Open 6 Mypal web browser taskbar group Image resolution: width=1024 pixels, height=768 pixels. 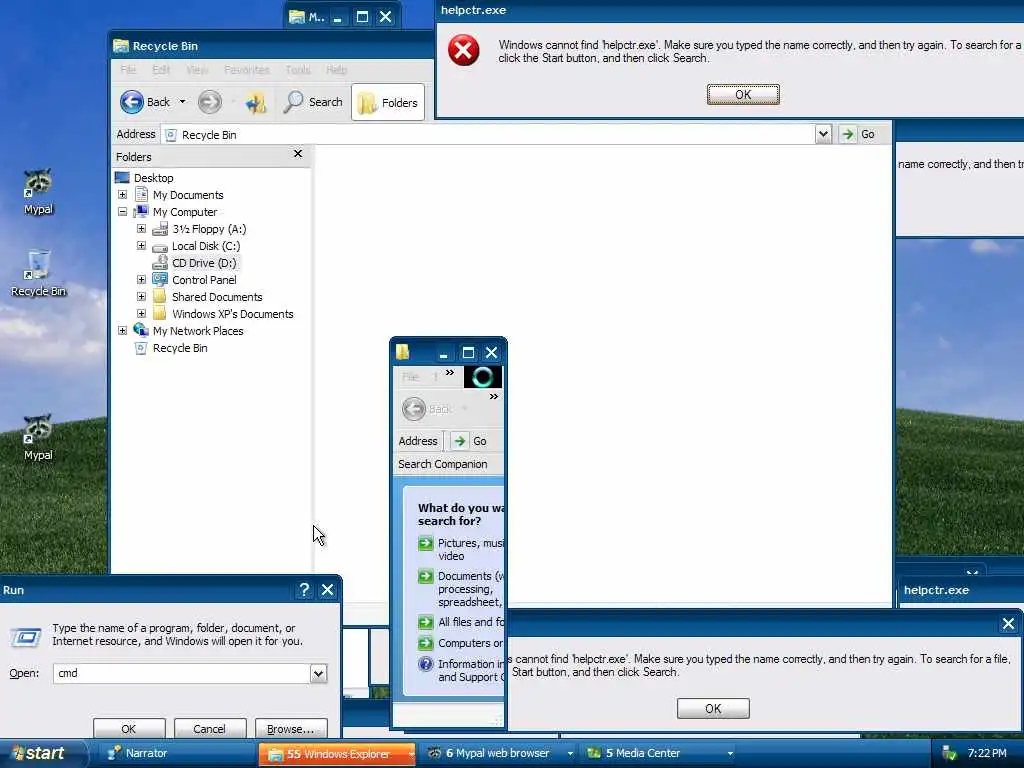[498, 753]
